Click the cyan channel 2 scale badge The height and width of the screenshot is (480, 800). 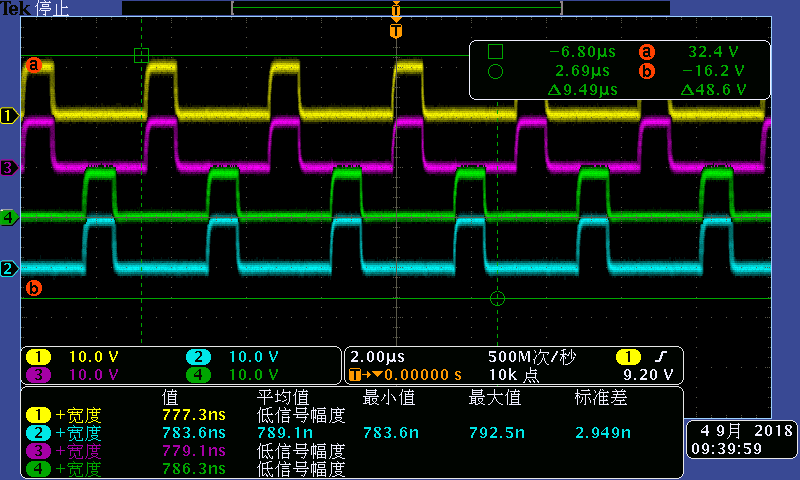[198, 357]
